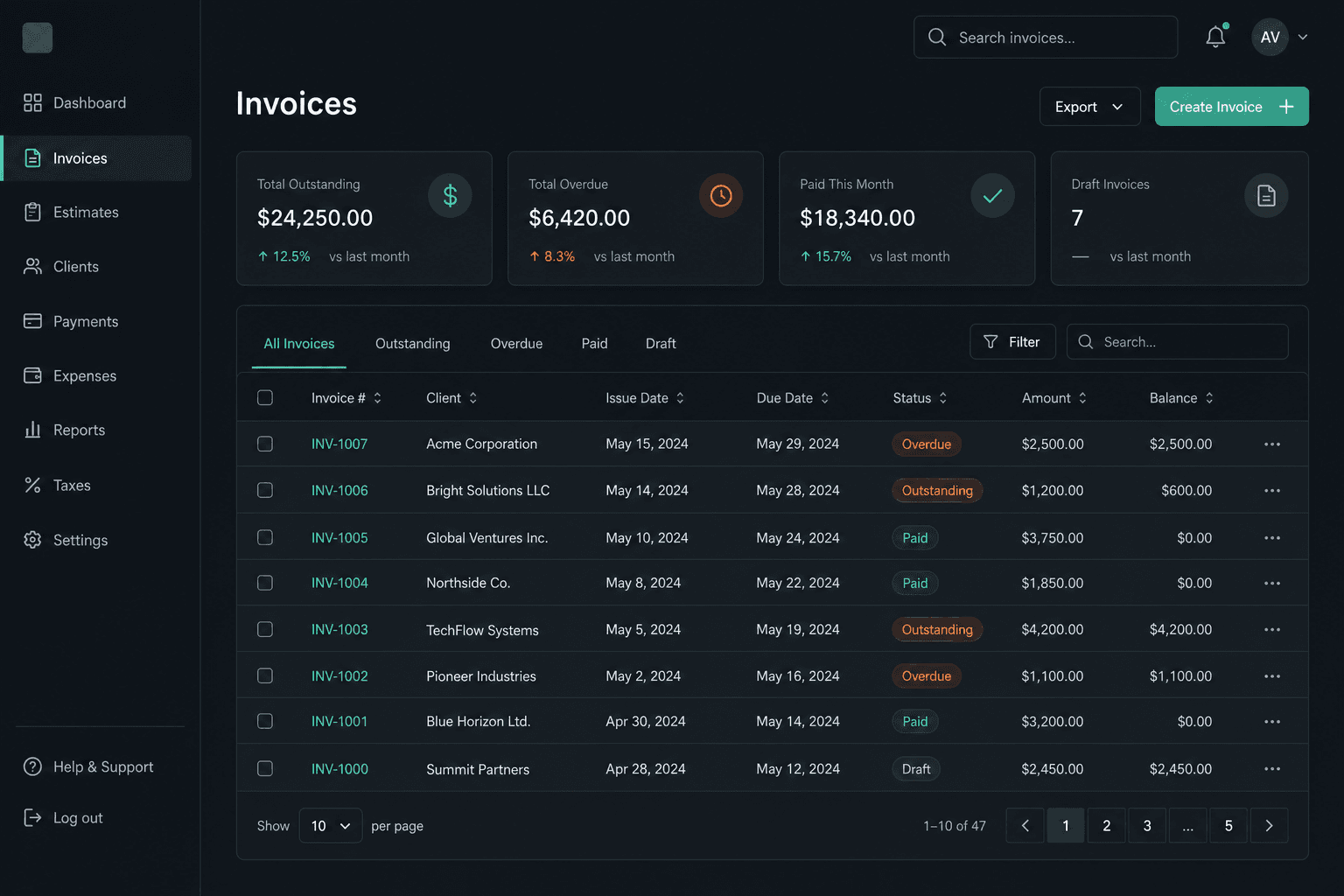Switch to the Draft tab
The width and height of the screenshot is (1344, 896).
[661, 344]
